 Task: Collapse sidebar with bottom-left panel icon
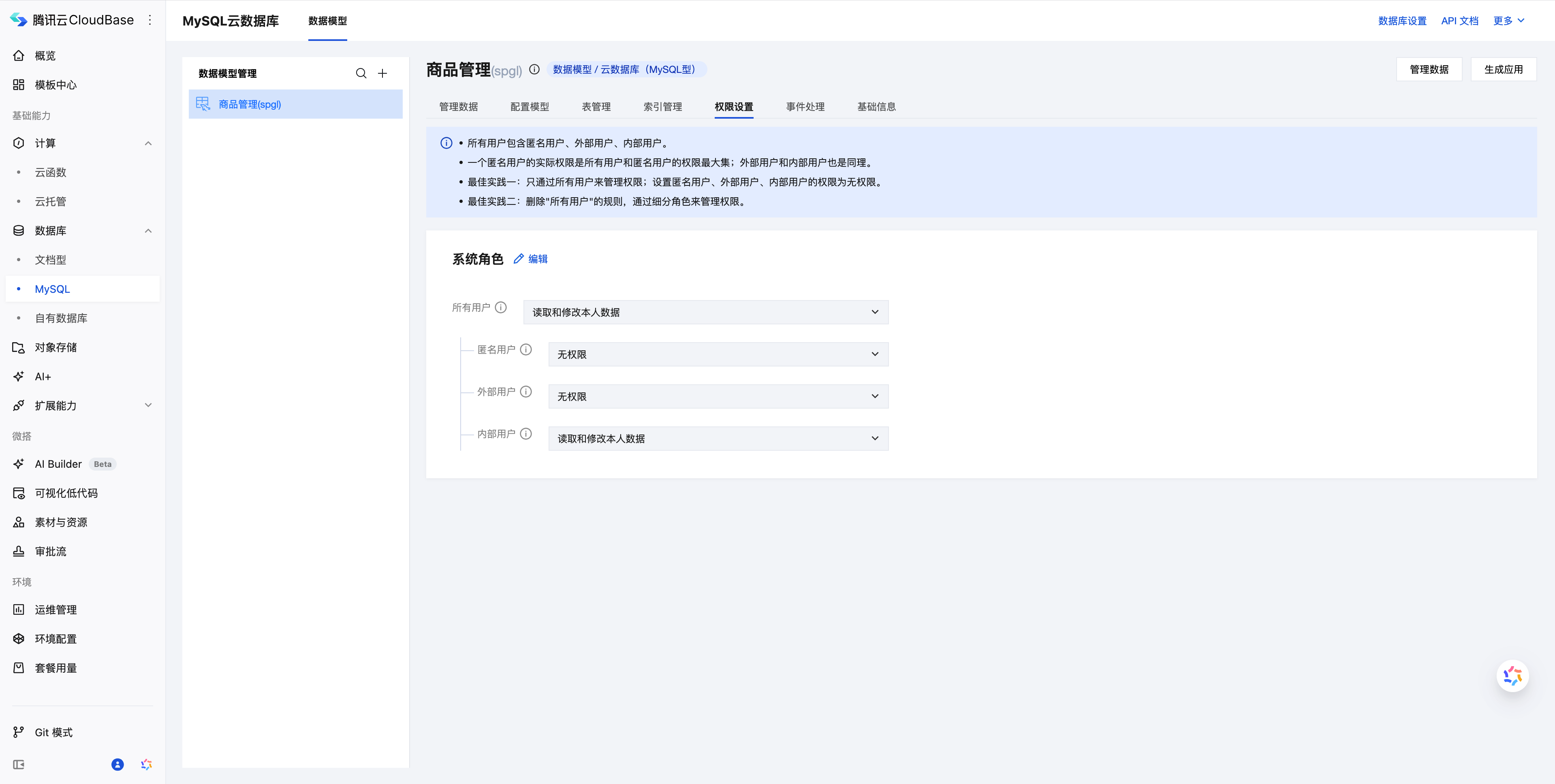pos(19,765)
